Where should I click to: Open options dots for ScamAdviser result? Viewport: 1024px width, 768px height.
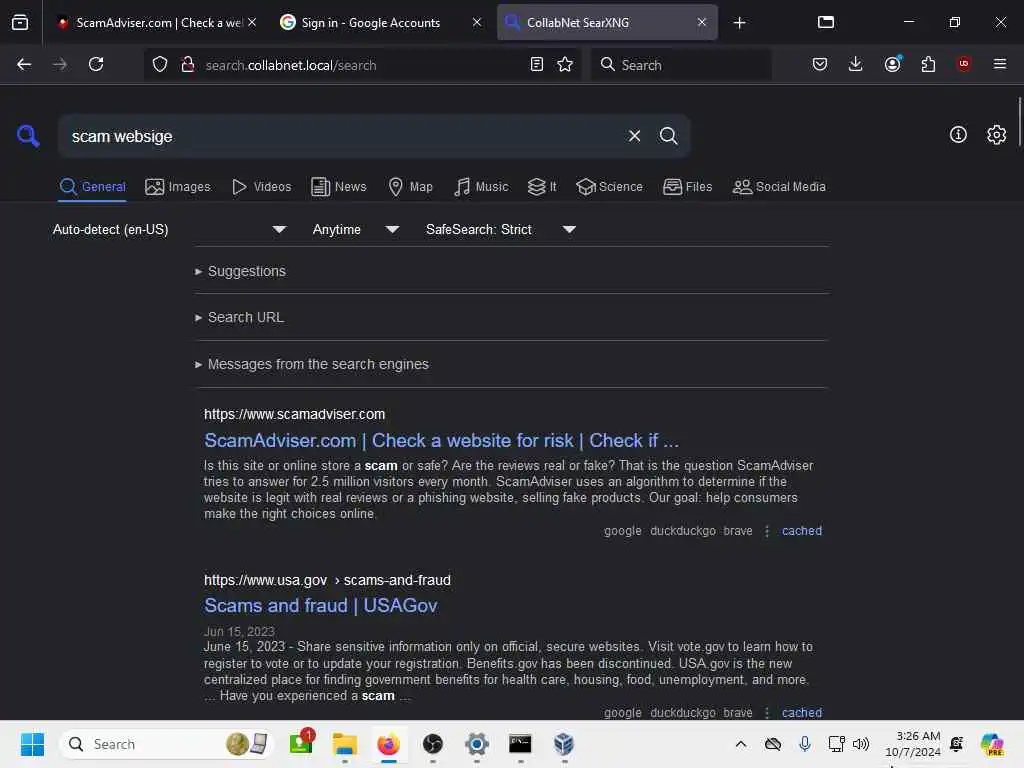pyautogui.click(x=767, y=531)
